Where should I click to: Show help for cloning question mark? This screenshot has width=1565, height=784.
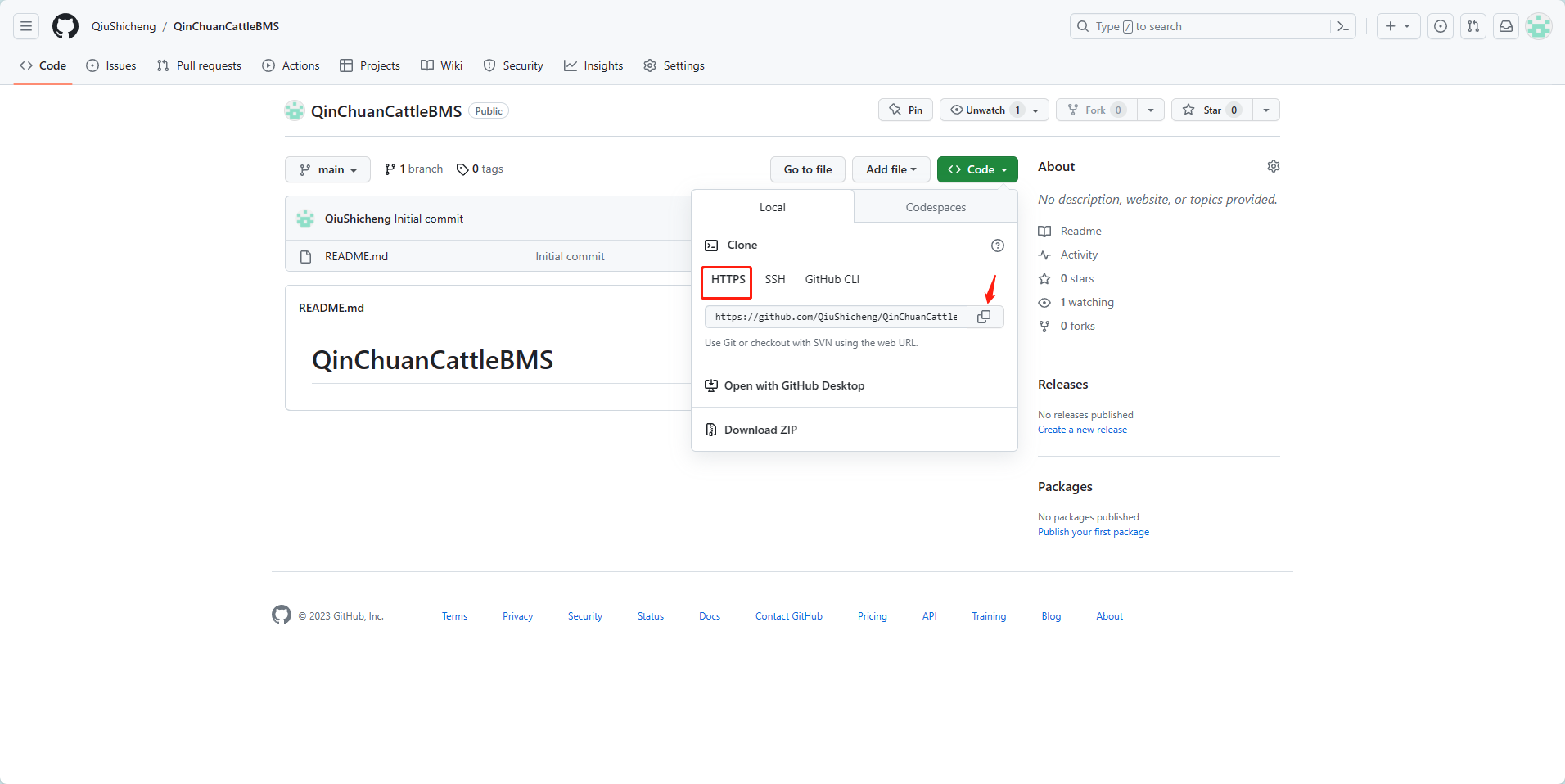(x=998, y=246)
